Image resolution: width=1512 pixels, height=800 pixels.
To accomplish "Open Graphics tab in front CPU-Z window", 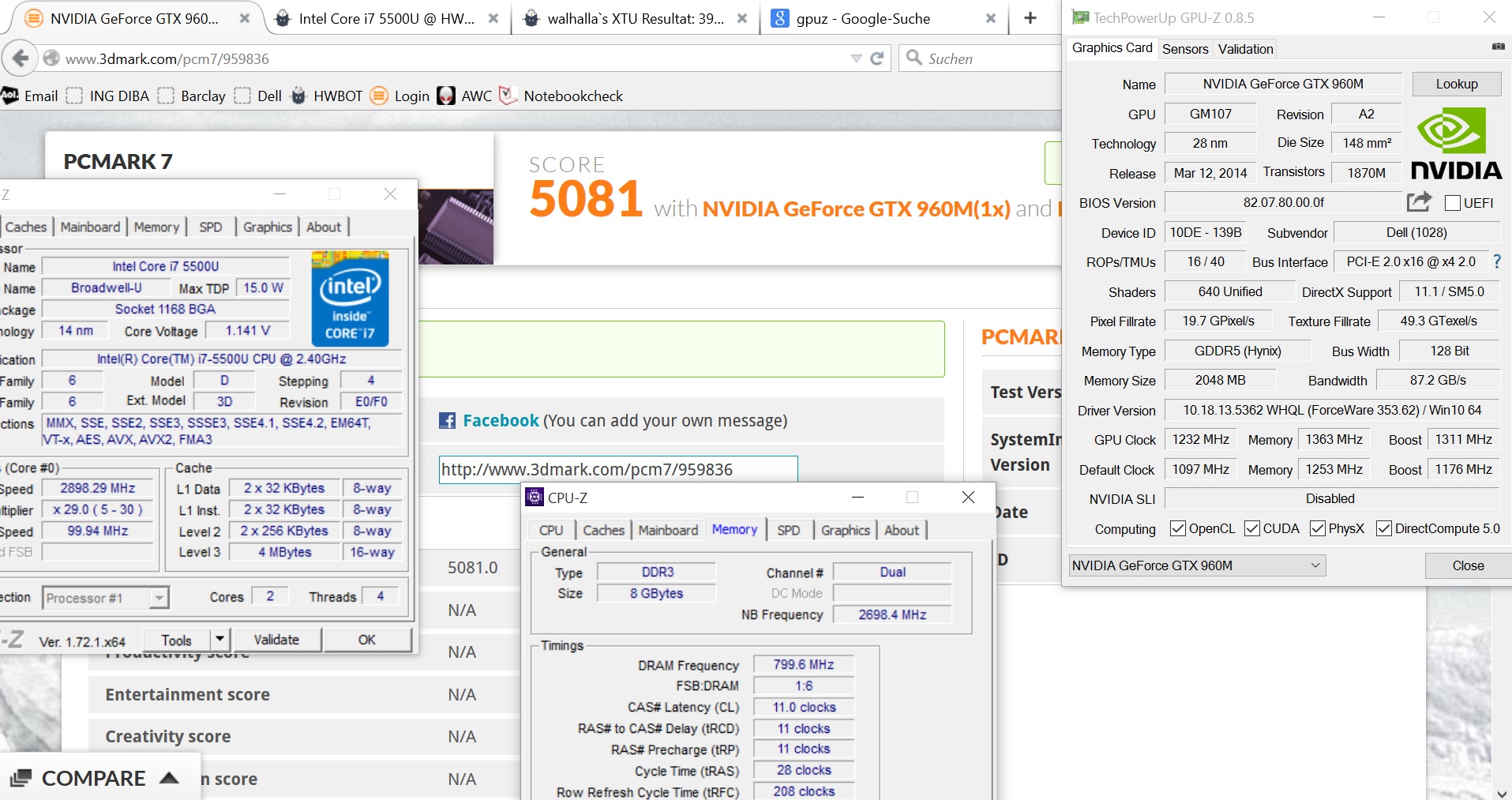I will coord(845,530).
